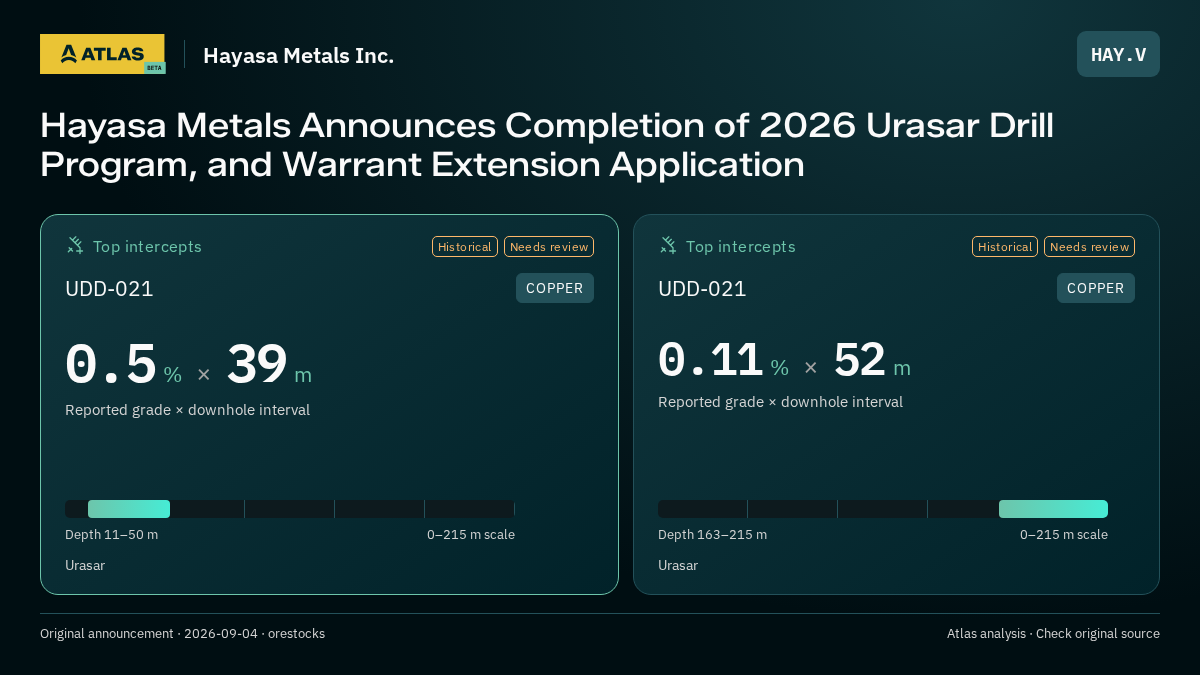Click the Urasar label in the 0.5% card
Viewport: 1200px width, 675px height.
[x=85, y=566]
